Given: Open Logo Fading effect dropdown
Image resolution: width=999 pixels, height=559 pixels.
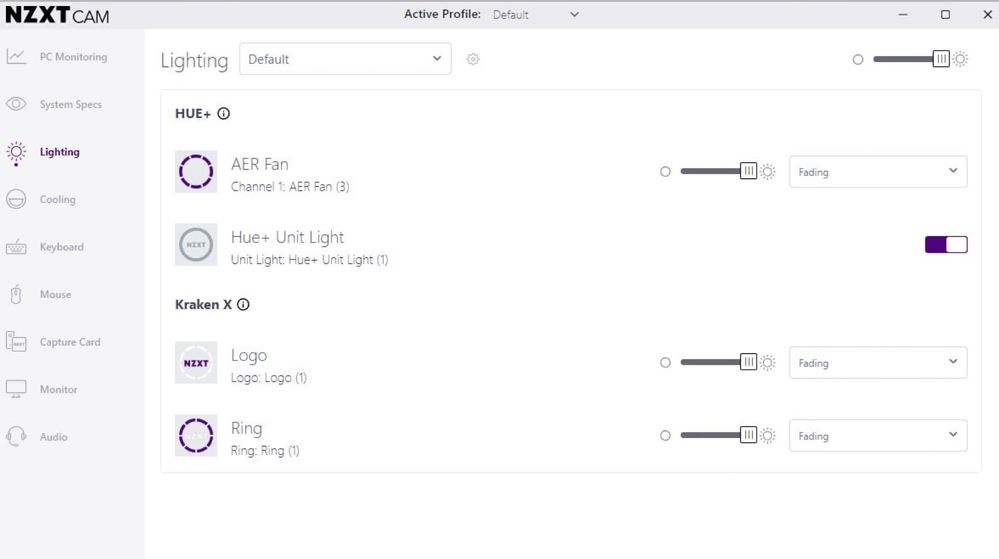Looking at the screenshot, I should click(878, 363).
